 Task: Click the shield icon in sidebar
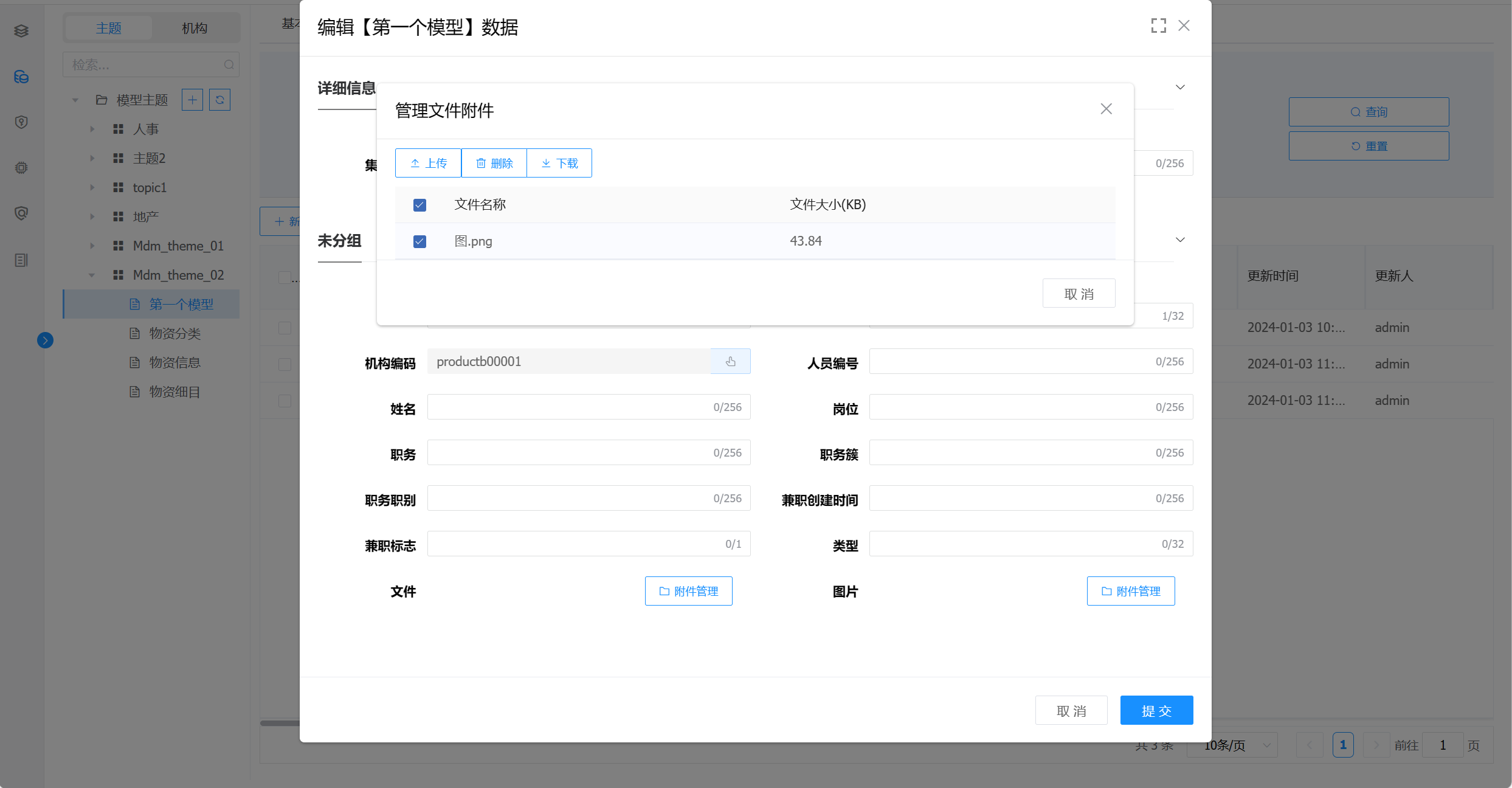click(x=21, y=122)
